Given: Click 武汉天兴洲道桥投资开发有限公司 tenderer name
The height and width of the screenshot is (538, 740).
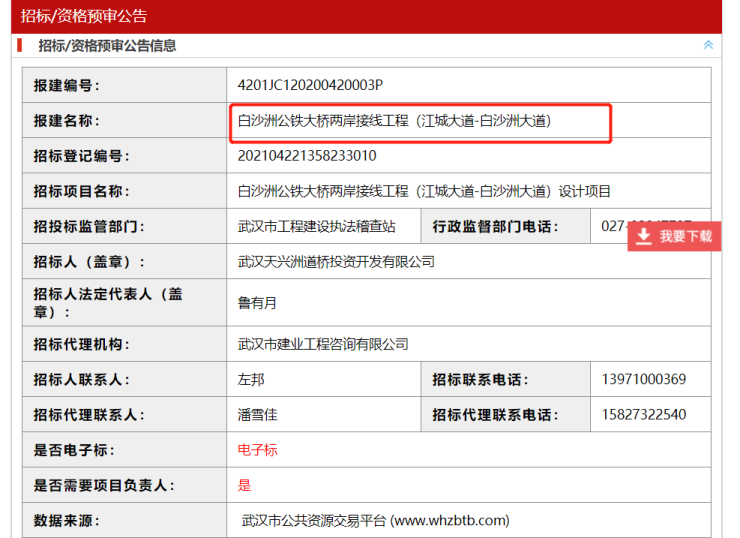Looking at the screenshot, I should tap(336, 261).
